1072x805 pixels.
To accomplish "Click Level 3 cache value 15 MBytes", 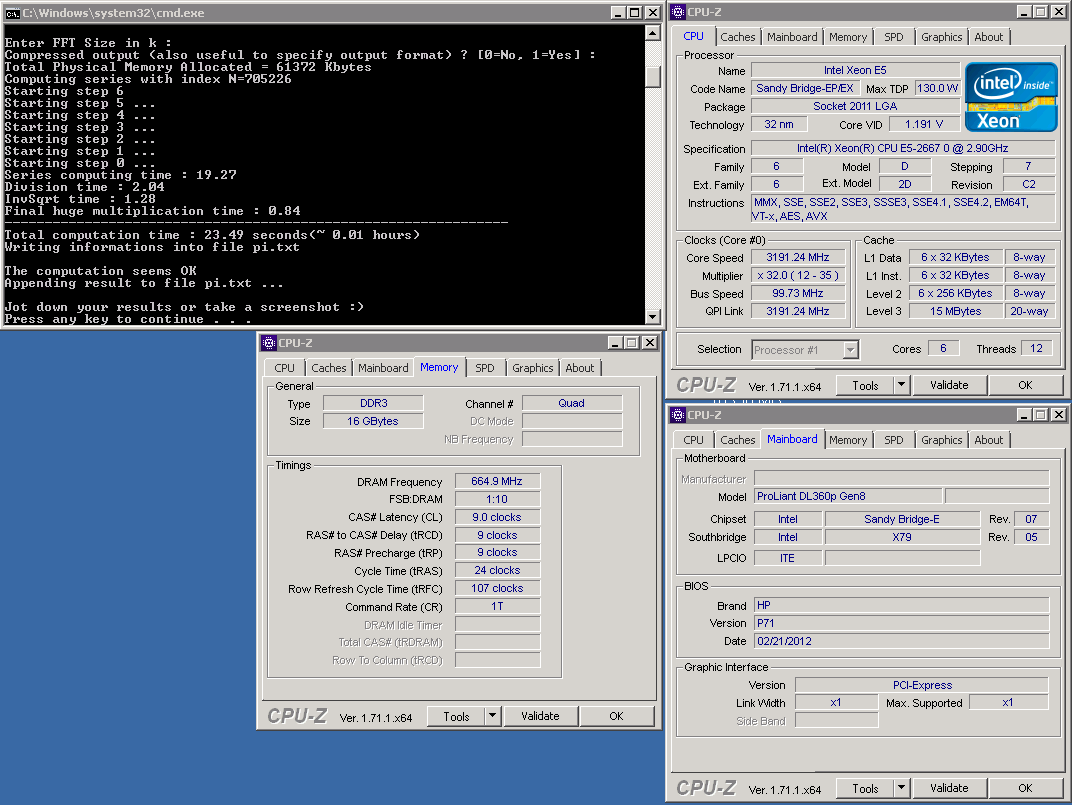I will click(955, 311).
